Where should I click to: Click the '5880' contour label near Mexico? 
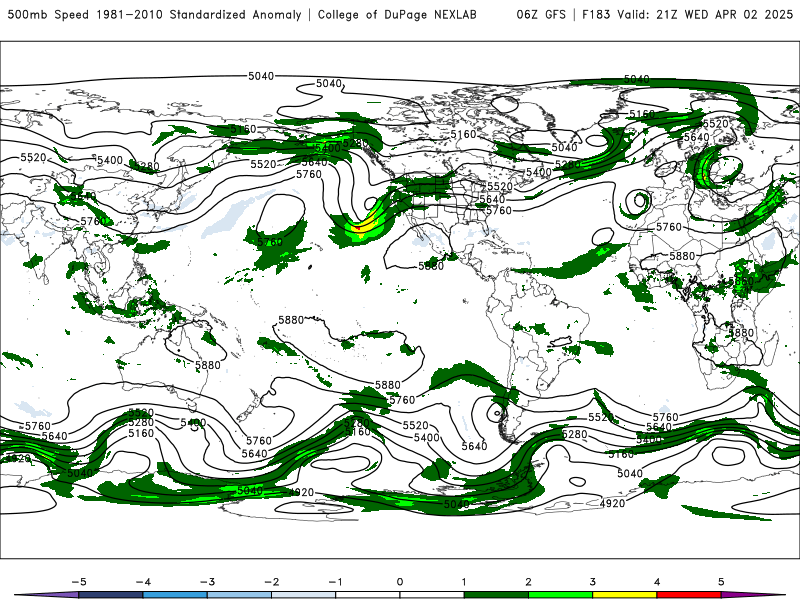431,266
